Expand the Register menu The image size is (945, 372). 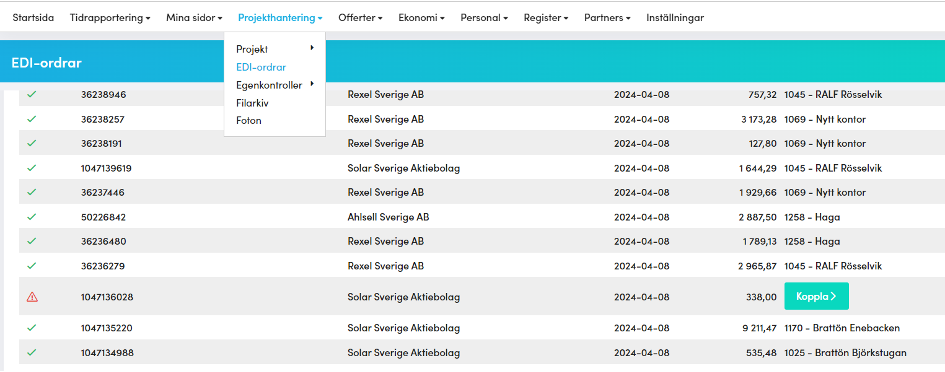pos(546,18)
